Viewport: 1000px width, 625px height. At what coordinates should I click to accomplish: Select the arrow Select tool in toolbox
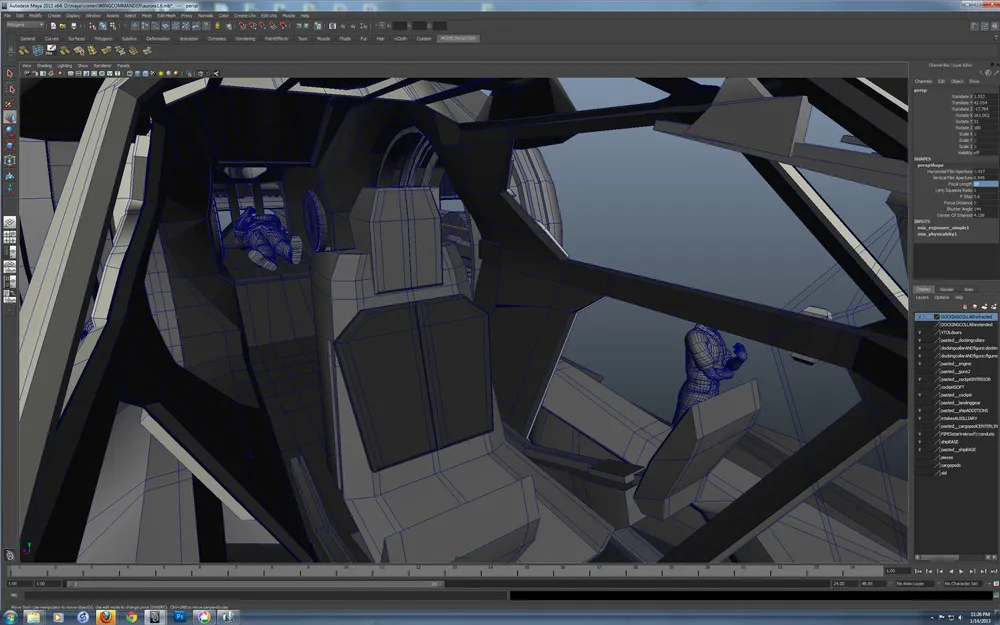10,73
